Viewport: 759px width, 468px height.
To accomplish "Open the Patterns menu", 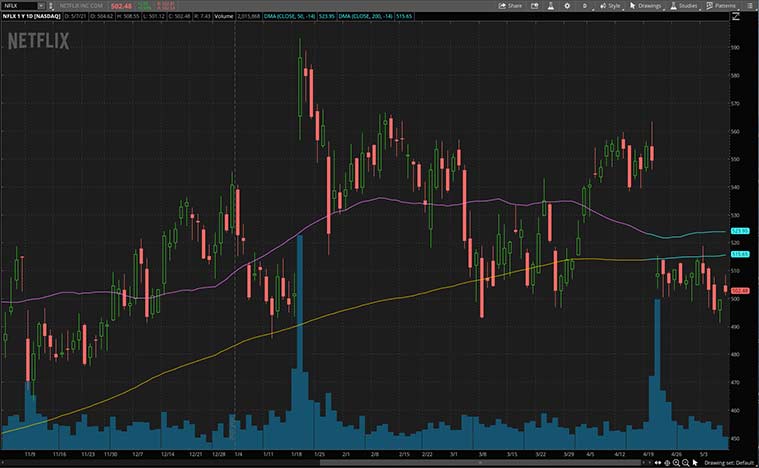I will 721,5.
